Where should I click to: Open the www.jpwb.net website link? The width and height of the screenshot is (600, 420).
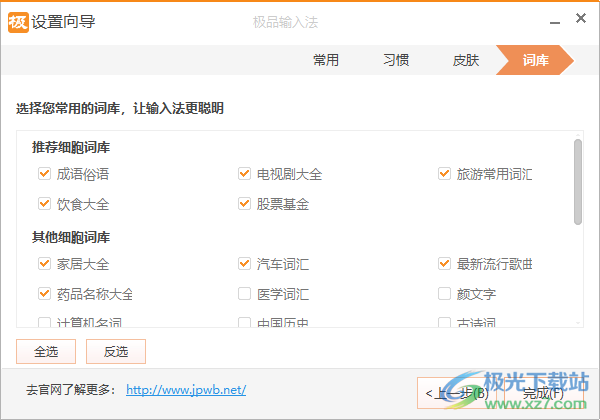pos(186,390)
